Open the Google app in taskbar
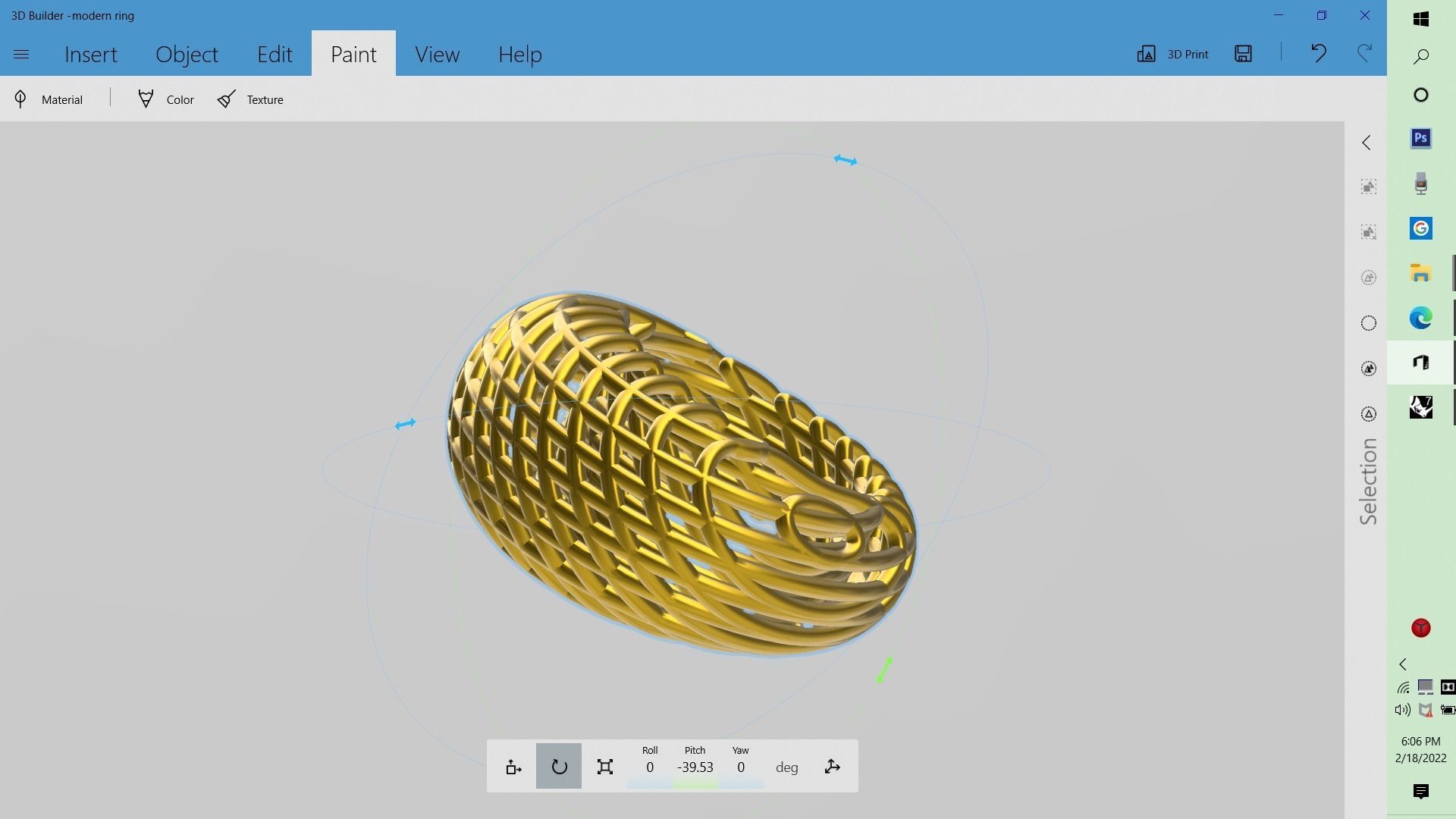Viewport: 1456px width, 819px height. point(1421,228)
